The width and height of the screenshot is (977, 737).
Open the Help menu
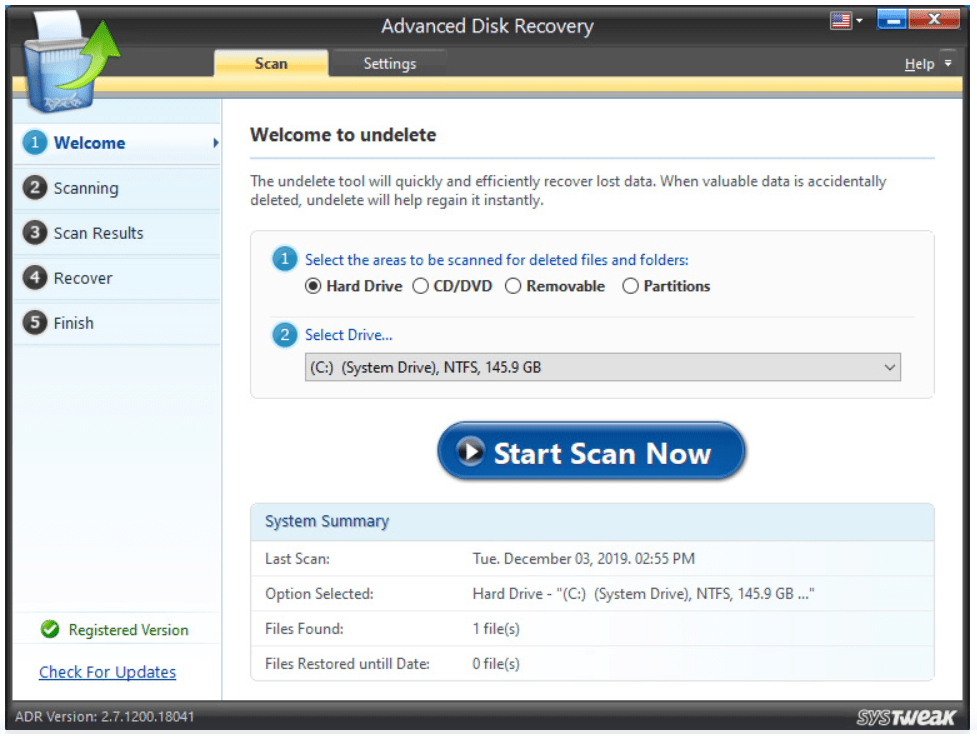(919, 64)
